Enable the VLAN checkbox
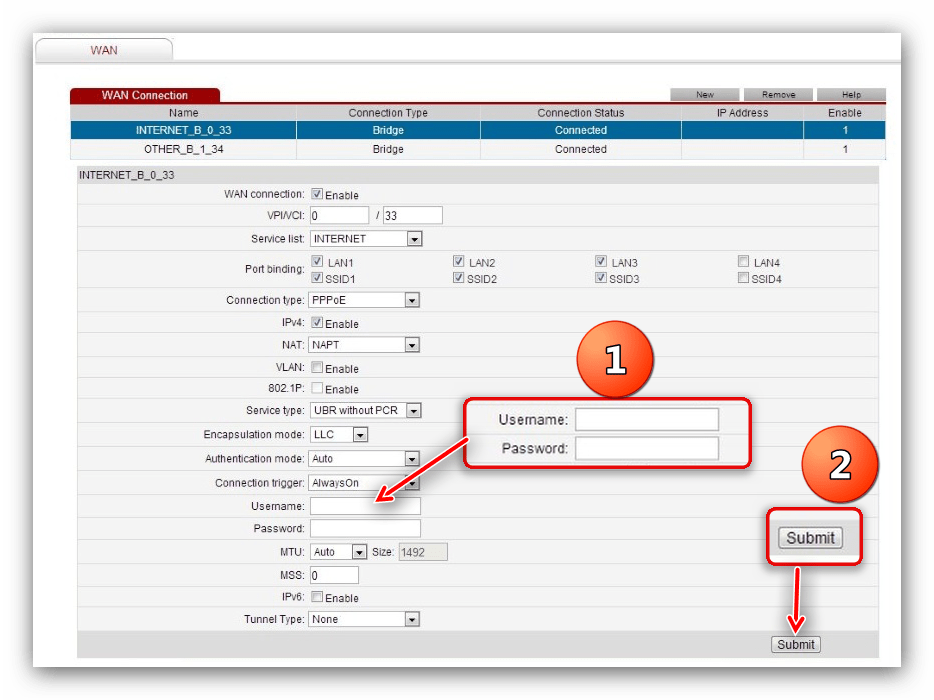The width and height of the screenshot is (934, 700). (x=317, y=368)
